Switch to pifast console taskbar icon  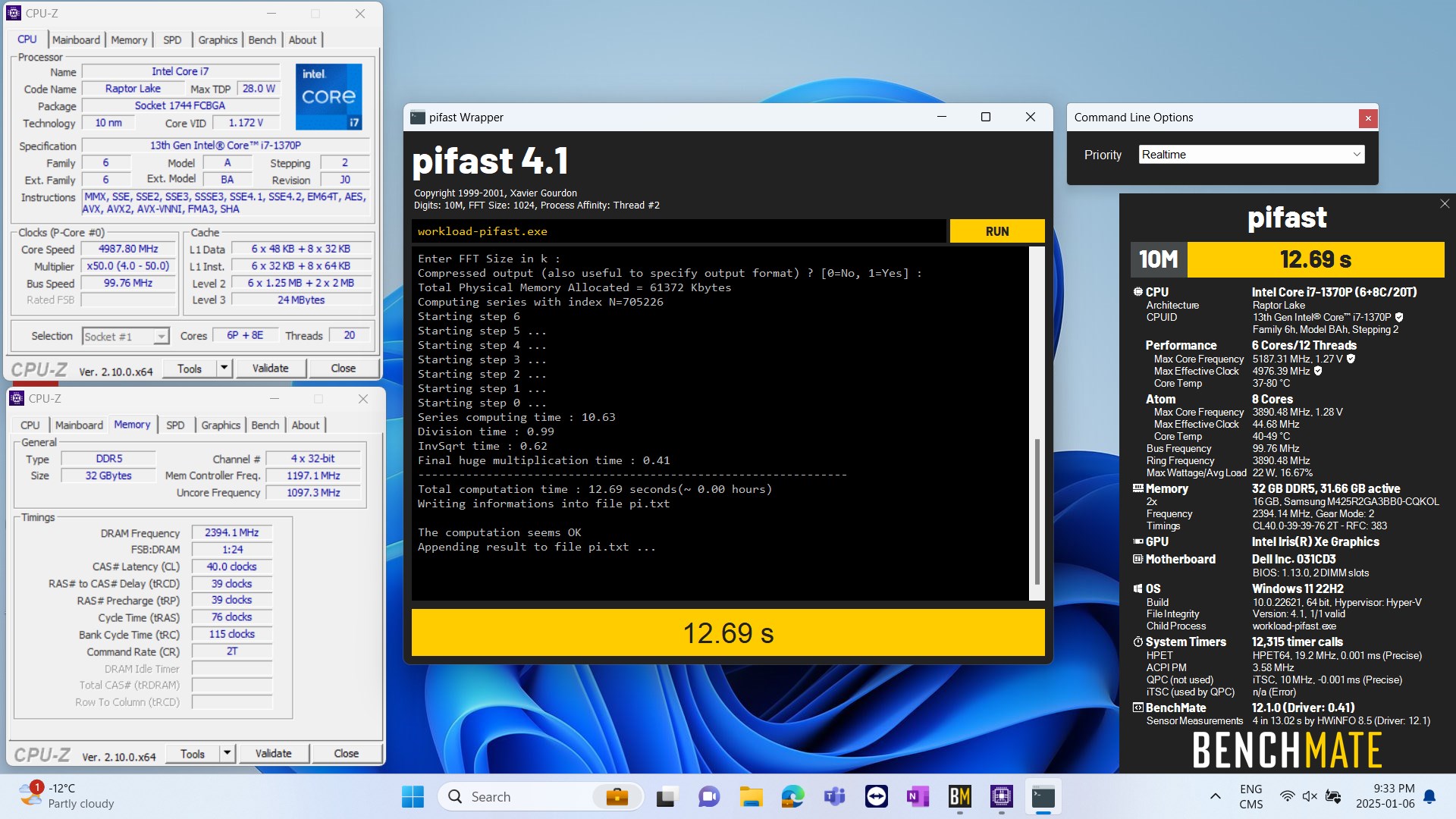1043,796
